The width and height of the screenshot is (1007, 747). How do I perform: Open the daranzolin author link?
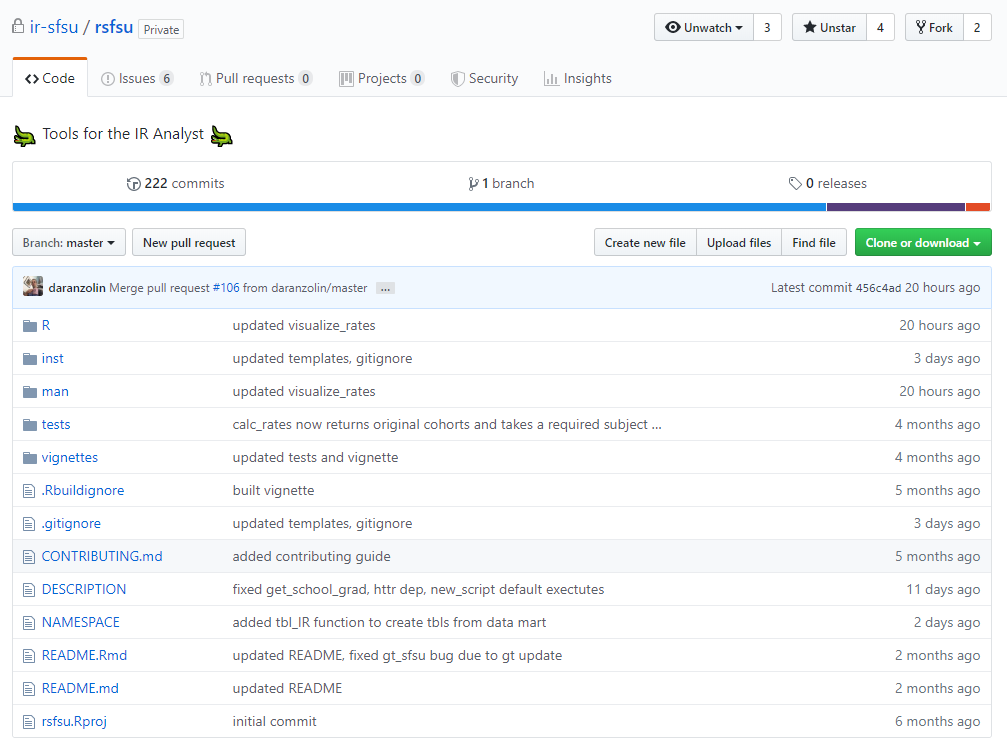pos(77,288)
